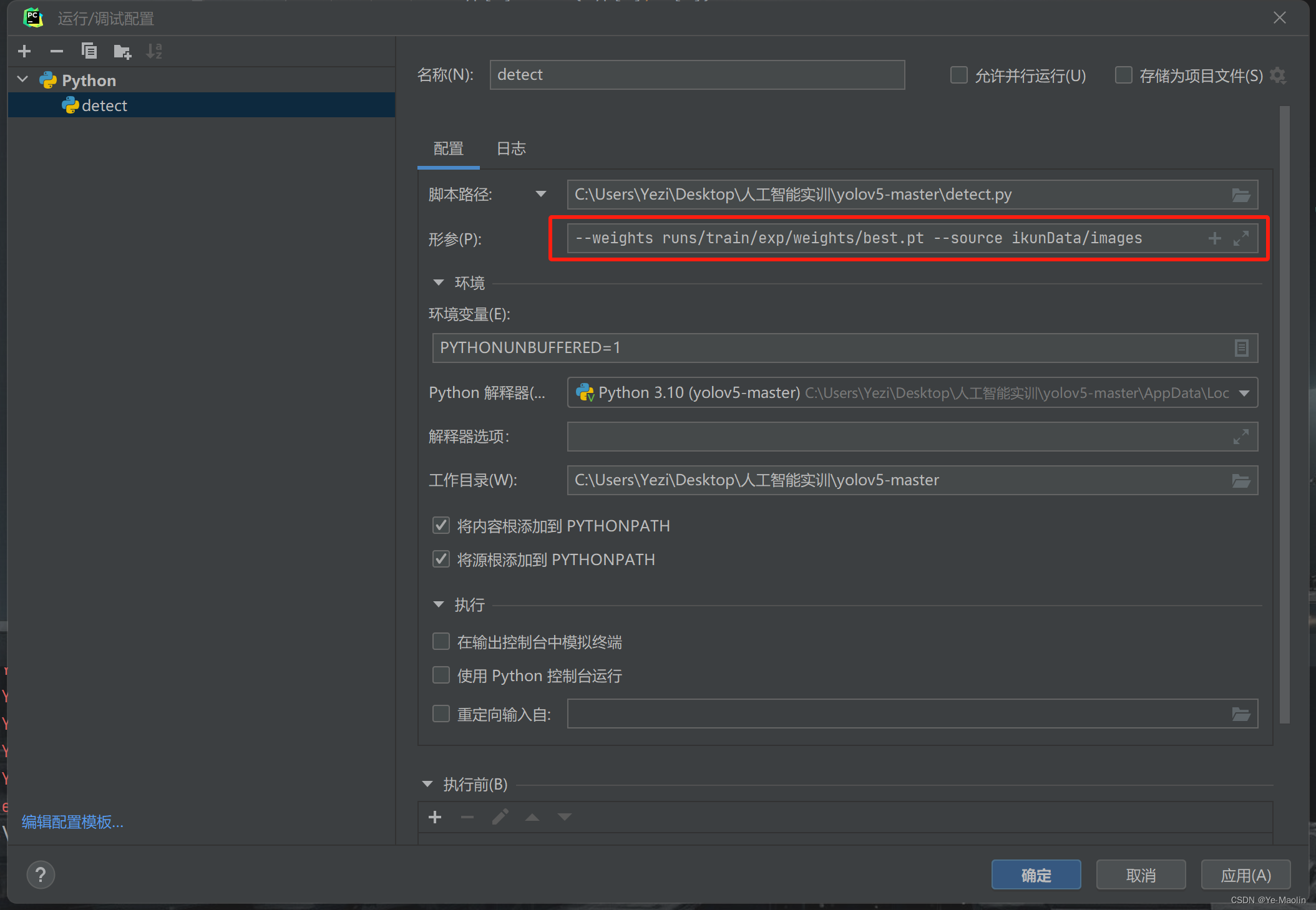Viewport: 1316px width, 910px height.
Task: Expand the parameters field with arrows icon
Action: tap(1240, 238)
